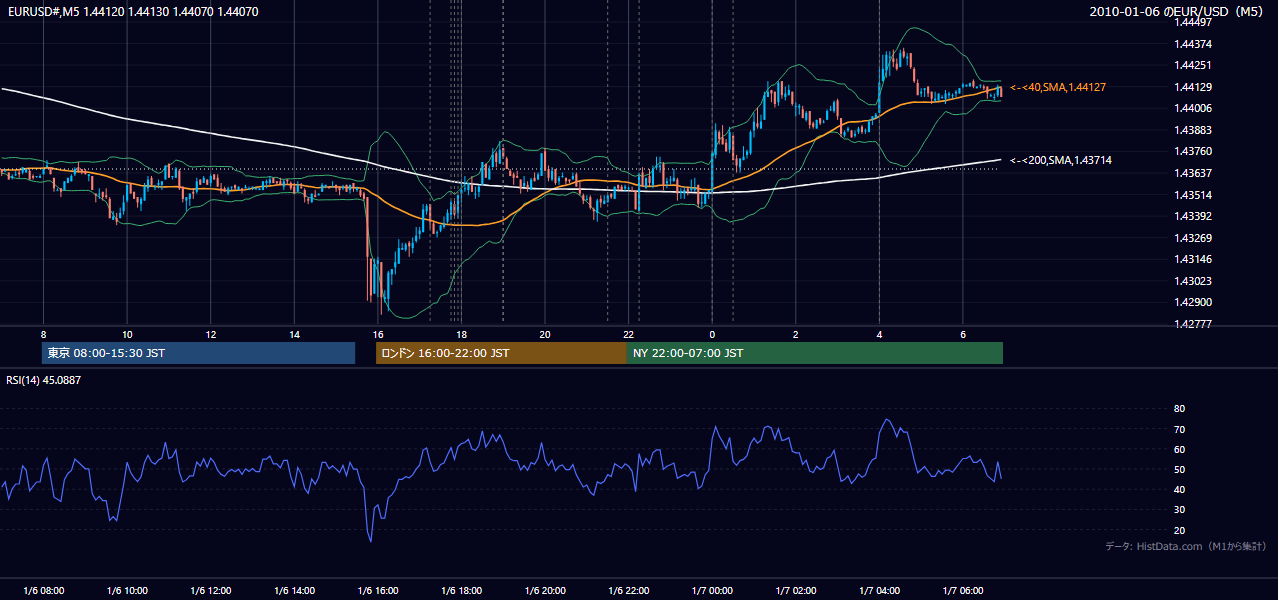Click RSI axis level 30

pyautogui.click(x=1179, y=510)
